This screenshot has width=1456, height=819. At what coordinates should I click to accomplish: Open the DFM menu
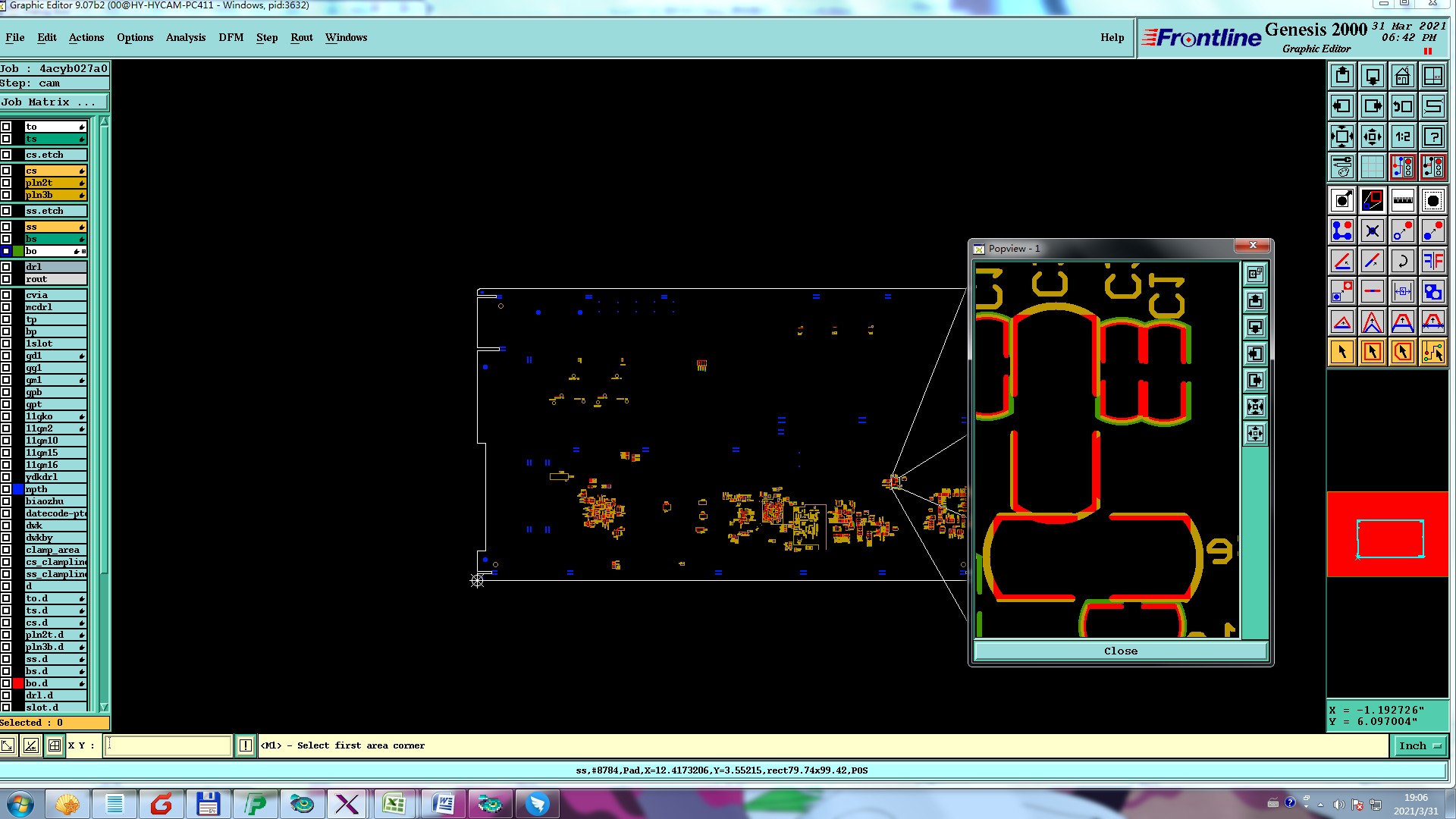[231, 37]
